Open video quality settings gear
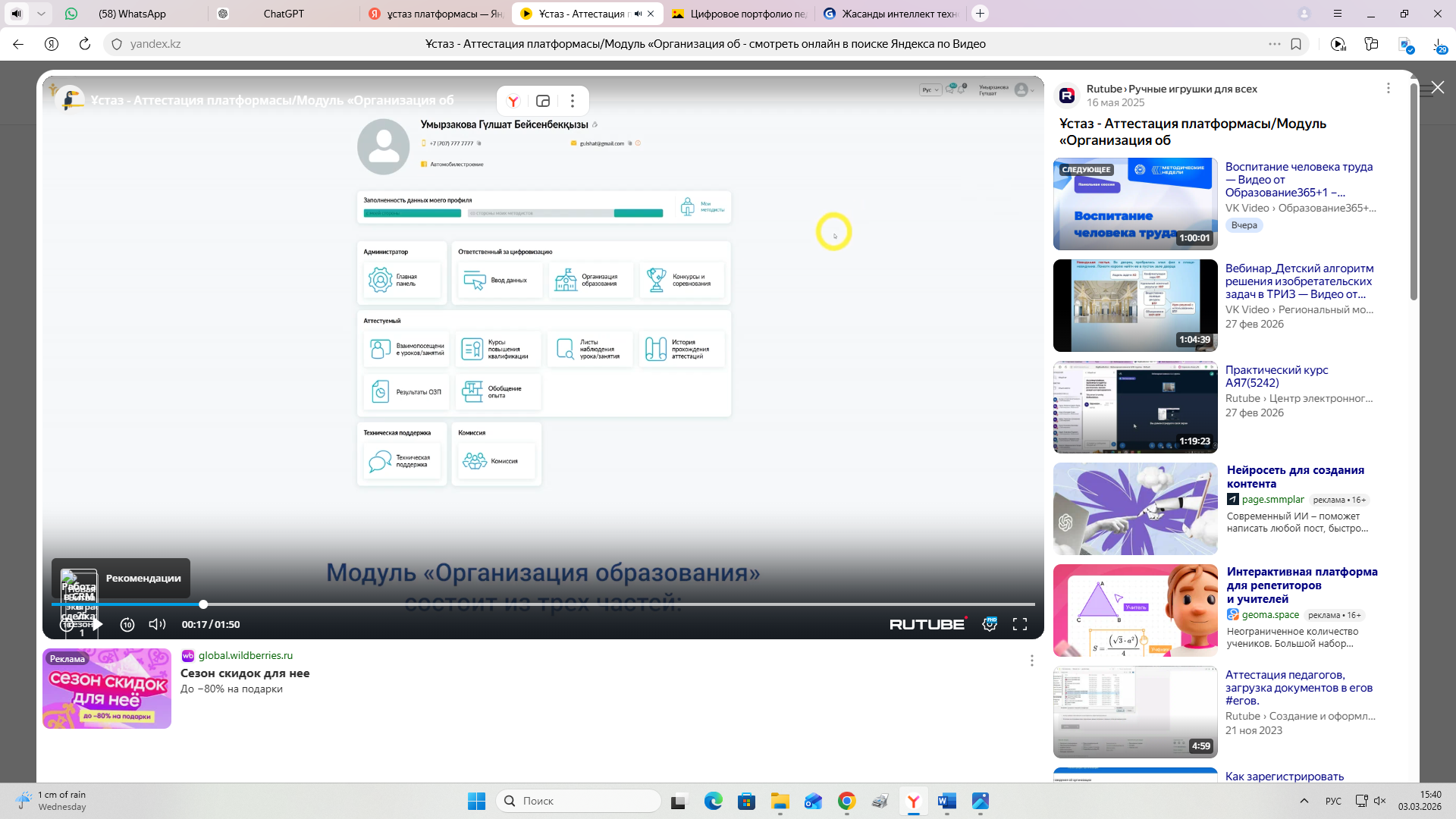Screen dimensions: 1456x819 pyautogui.click(x=990, y=624)
